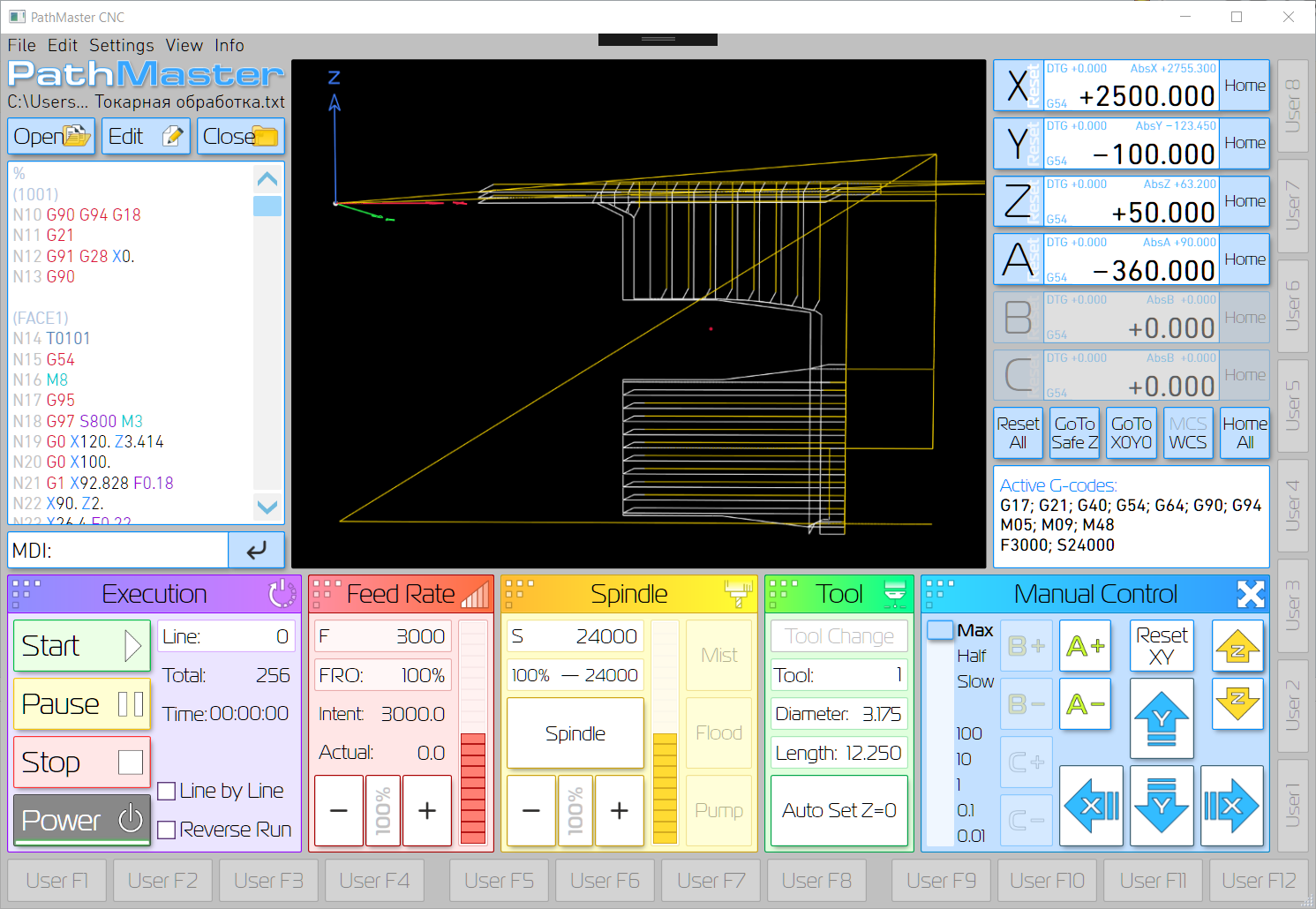Decrease feed rate override with minus
Viewport: 1316px width, 909px height.
[339, 810]
